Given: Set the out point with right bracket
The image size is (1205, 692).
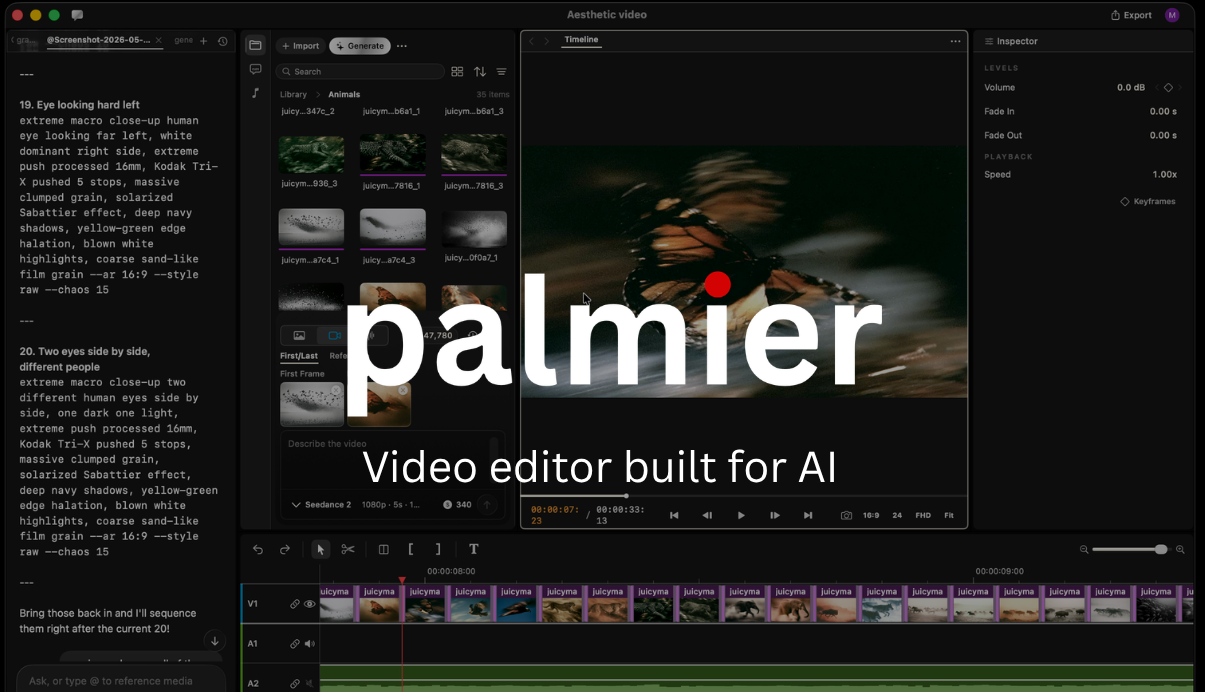Looking at the screenshot, I should [x=437, y=549].
